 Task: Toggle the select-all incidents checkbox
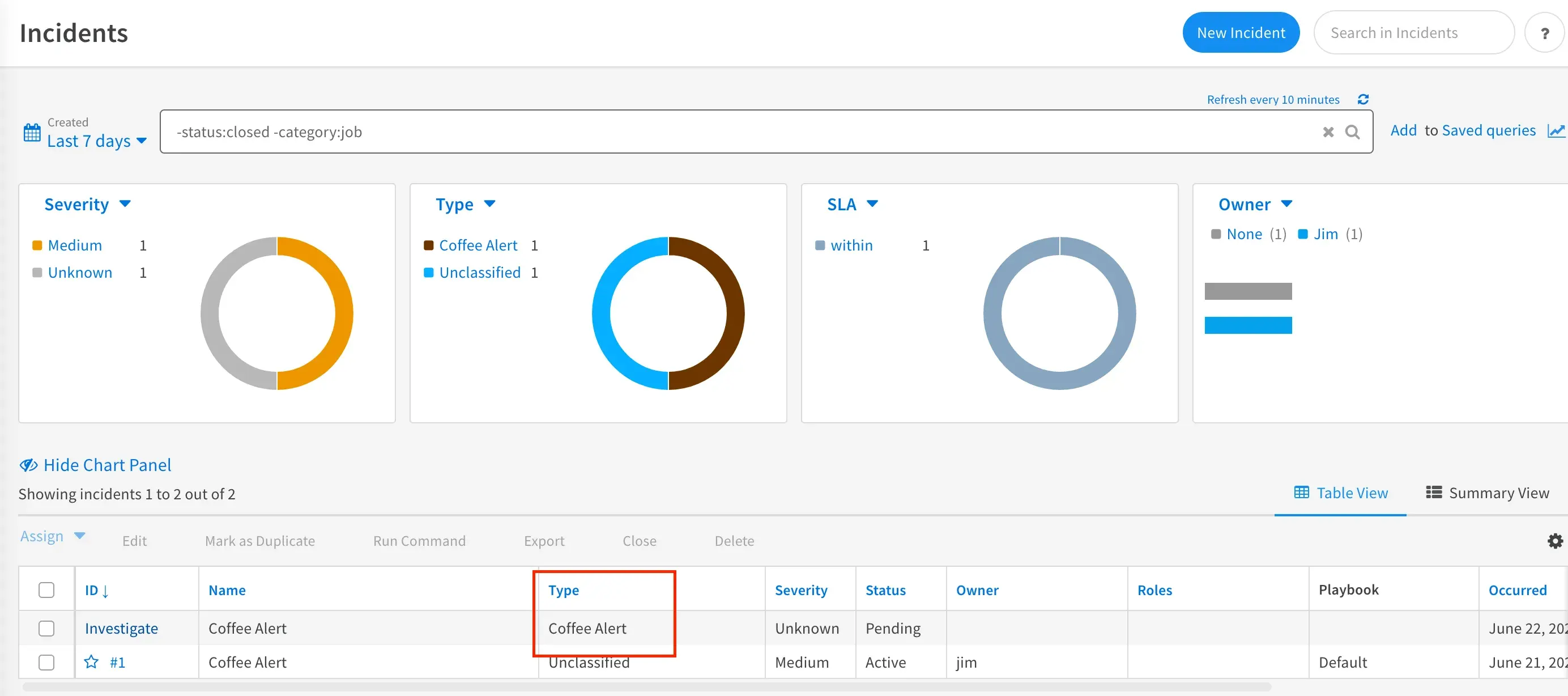pos(46,590)
